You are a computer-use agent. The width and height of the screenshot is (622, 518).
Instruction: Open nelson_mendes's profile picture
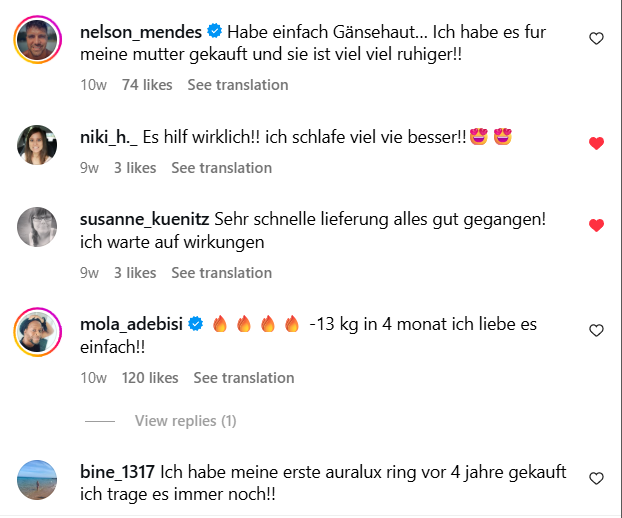38,42
